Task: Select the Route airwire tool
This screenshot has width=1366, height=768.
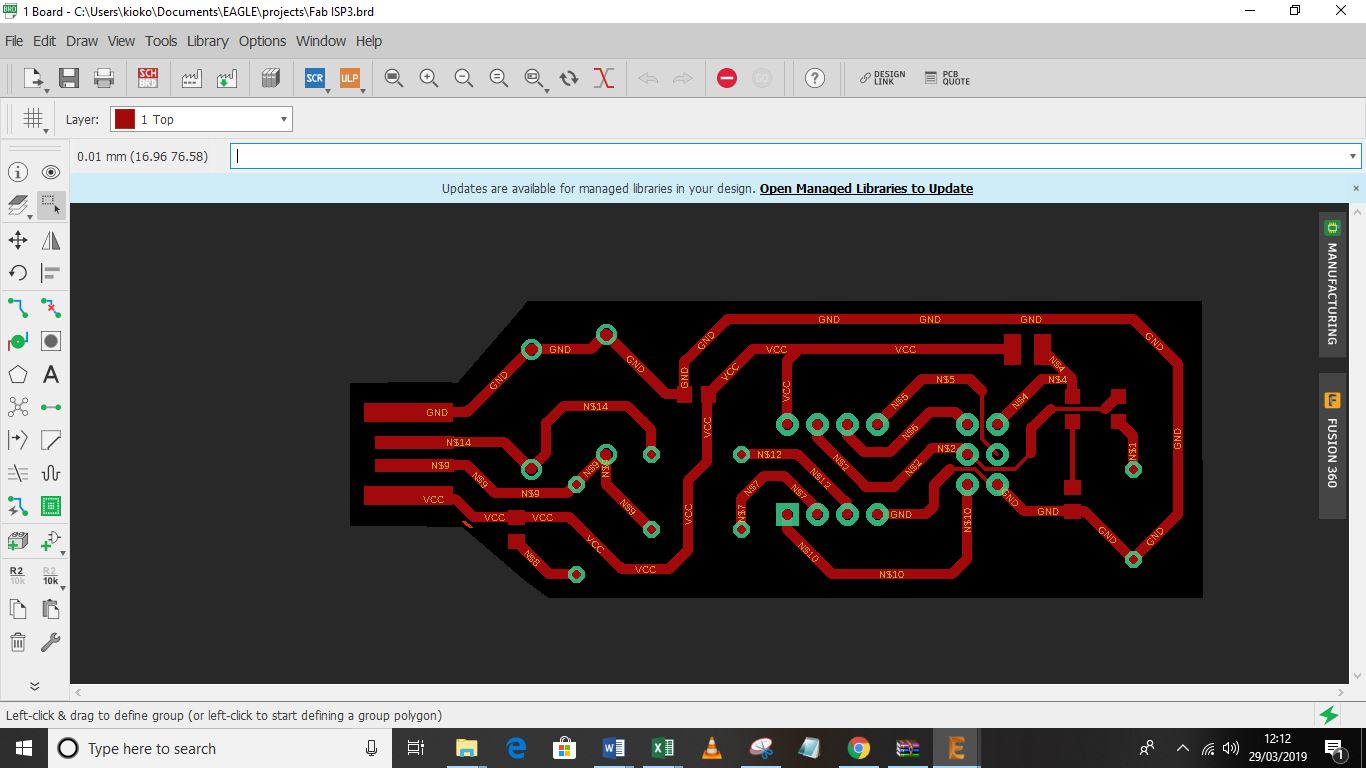Action: point(18,307)
